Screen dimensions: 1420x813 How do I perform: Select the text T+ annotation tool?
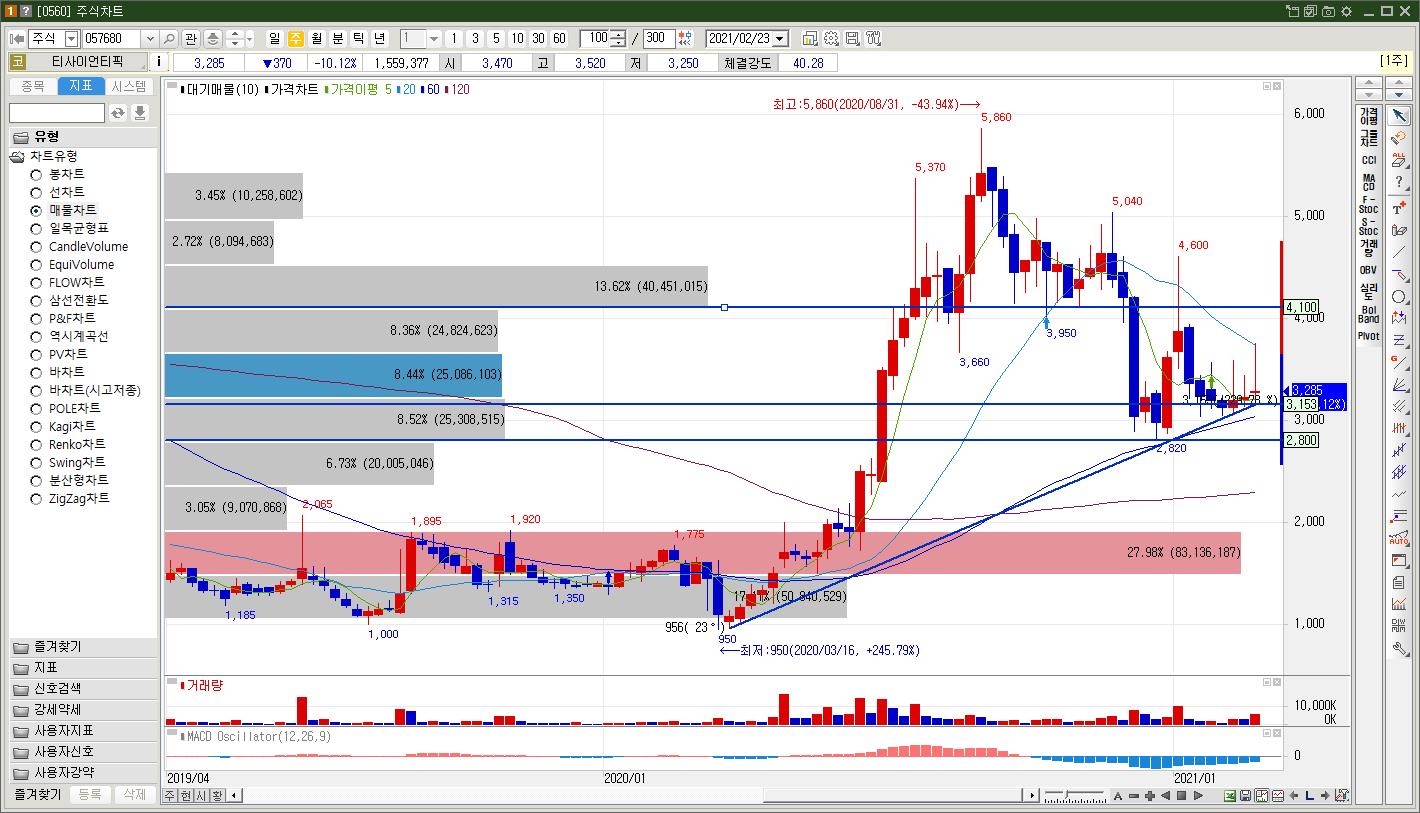pos(1398,208)
